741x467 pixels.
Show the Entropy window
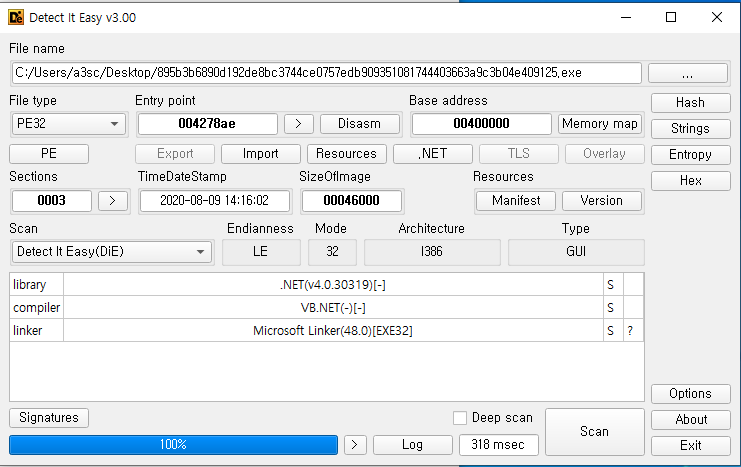pyautogui.click(x=690, y=155)
